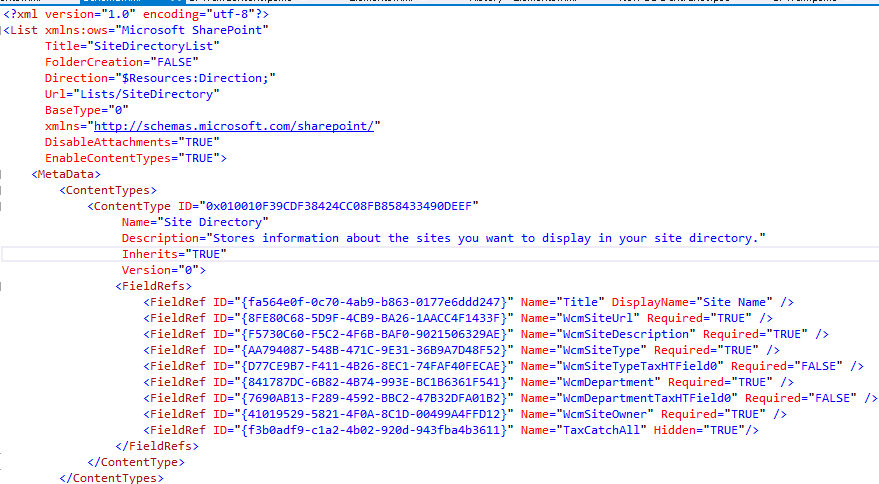
Task: Open the schemas.microsoft.com/sharepoint hyperlink
Action: 234,126
